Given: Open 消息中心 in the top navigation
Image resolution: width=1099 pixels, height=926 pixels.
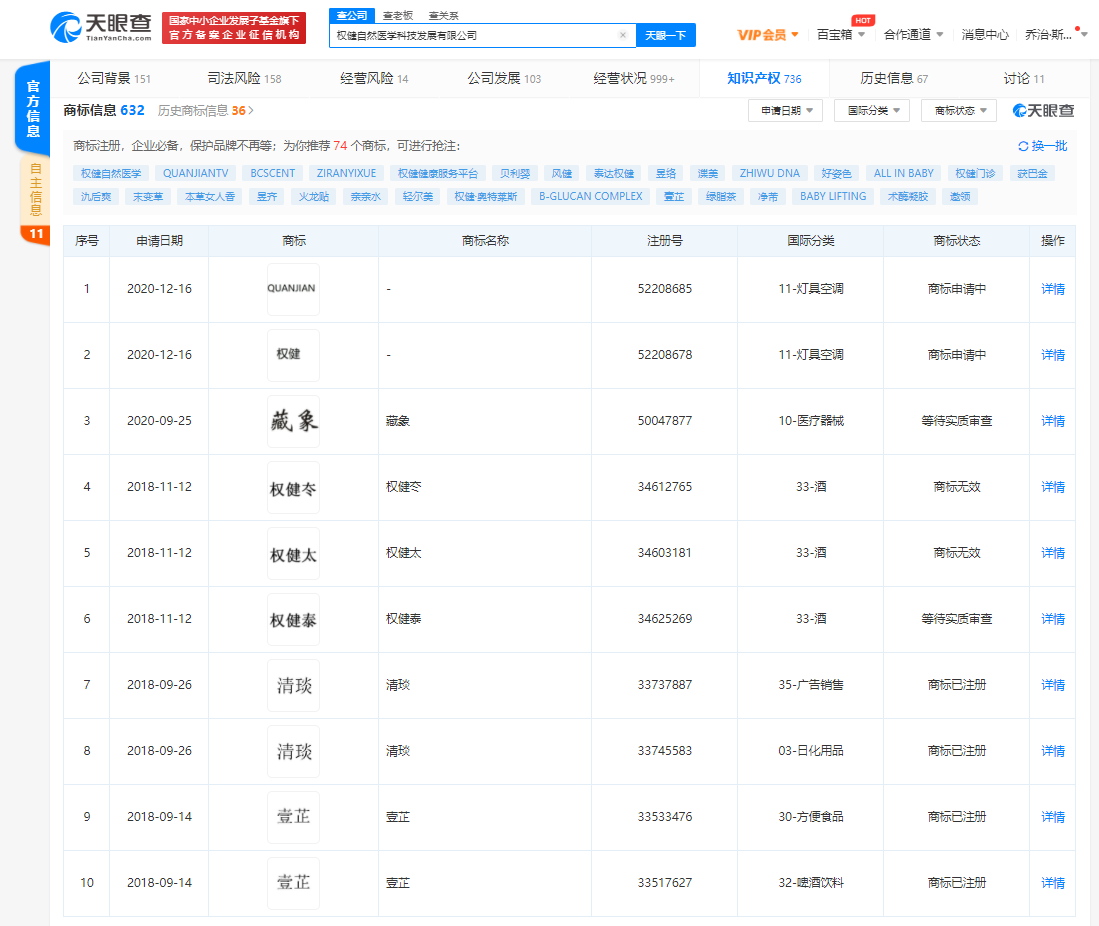Looking at the screenshot, I should pos(984,35).
